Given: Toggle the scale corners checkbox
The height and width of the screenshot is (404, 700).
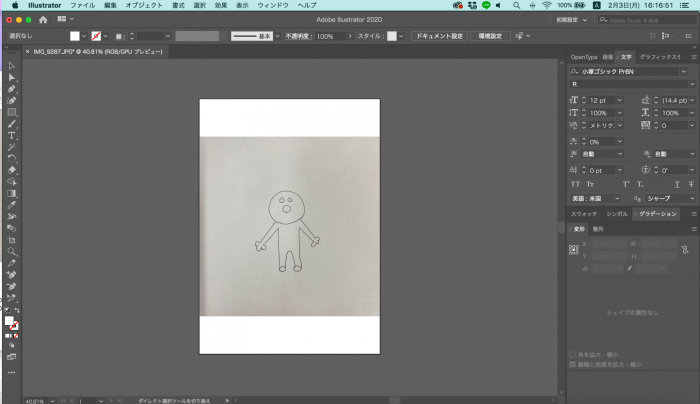Looking at the screenshot, I should point(571,355).
